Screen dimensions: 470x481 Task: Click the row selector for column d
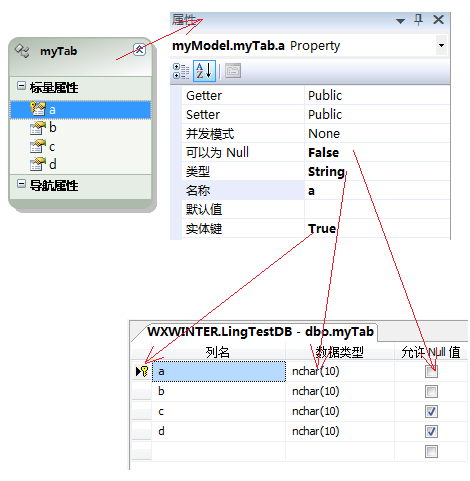pos(142,431)
